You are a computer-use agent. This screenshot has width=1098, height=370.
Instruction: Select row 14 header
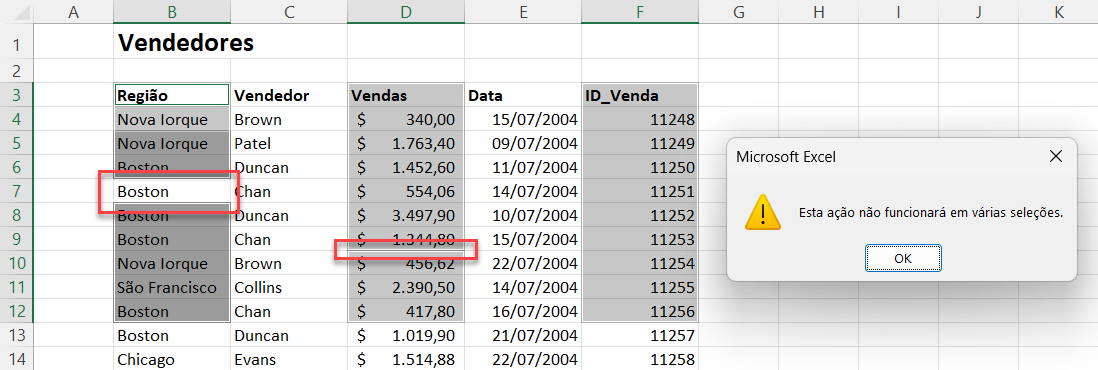coord(17,359)
